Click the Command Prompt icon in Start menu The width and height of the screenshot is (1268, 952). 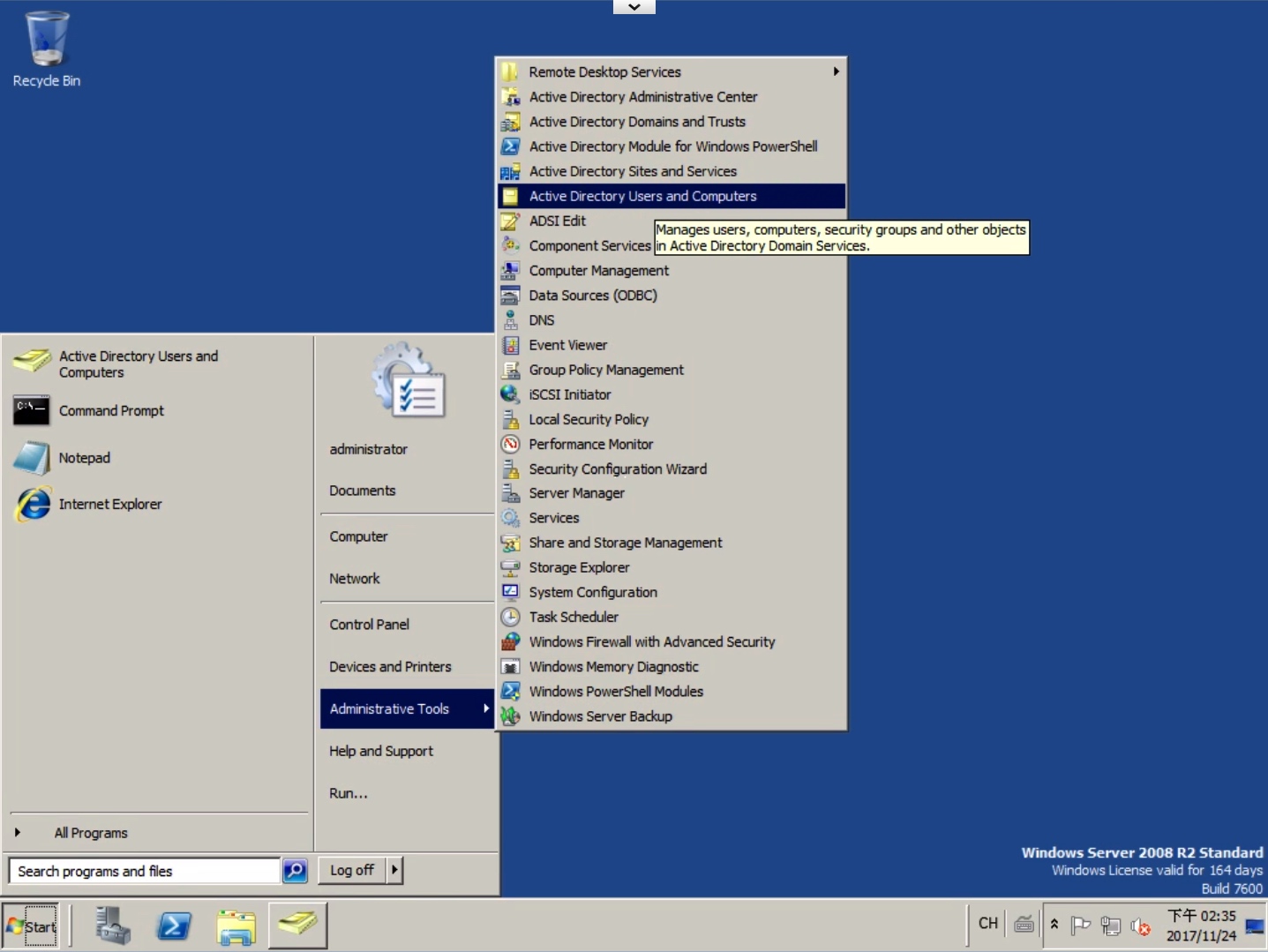[32, 410]
